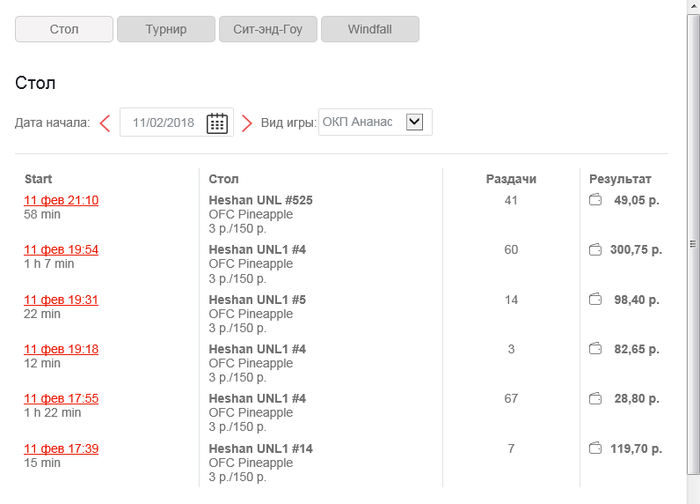Switch to the Турнир tab
The width and height of the screenshot is (700, 504).
pyautogui.click(x=165, y=29)
